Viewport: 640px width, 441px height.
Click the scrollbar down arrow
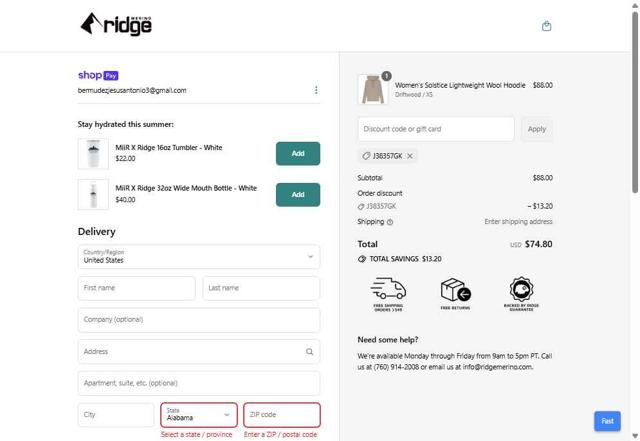pyautogui.click(x=635, y=435)
